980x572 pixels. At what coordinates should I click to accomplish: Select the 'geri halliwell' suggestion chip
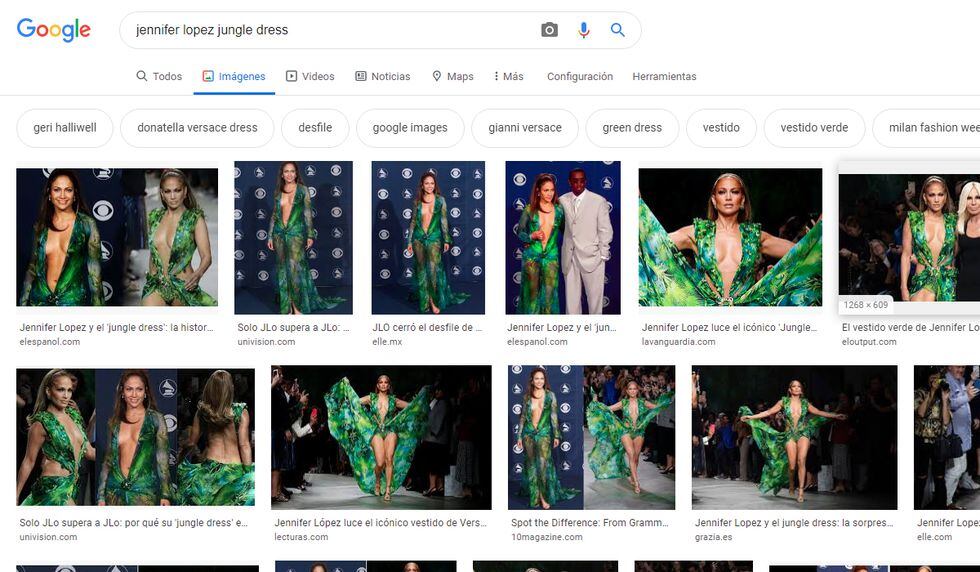coord(65,128)
